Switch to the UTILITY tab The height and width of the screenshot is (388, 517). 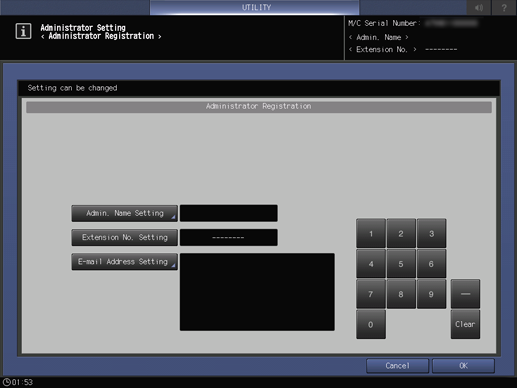click(x=255, y=7)
